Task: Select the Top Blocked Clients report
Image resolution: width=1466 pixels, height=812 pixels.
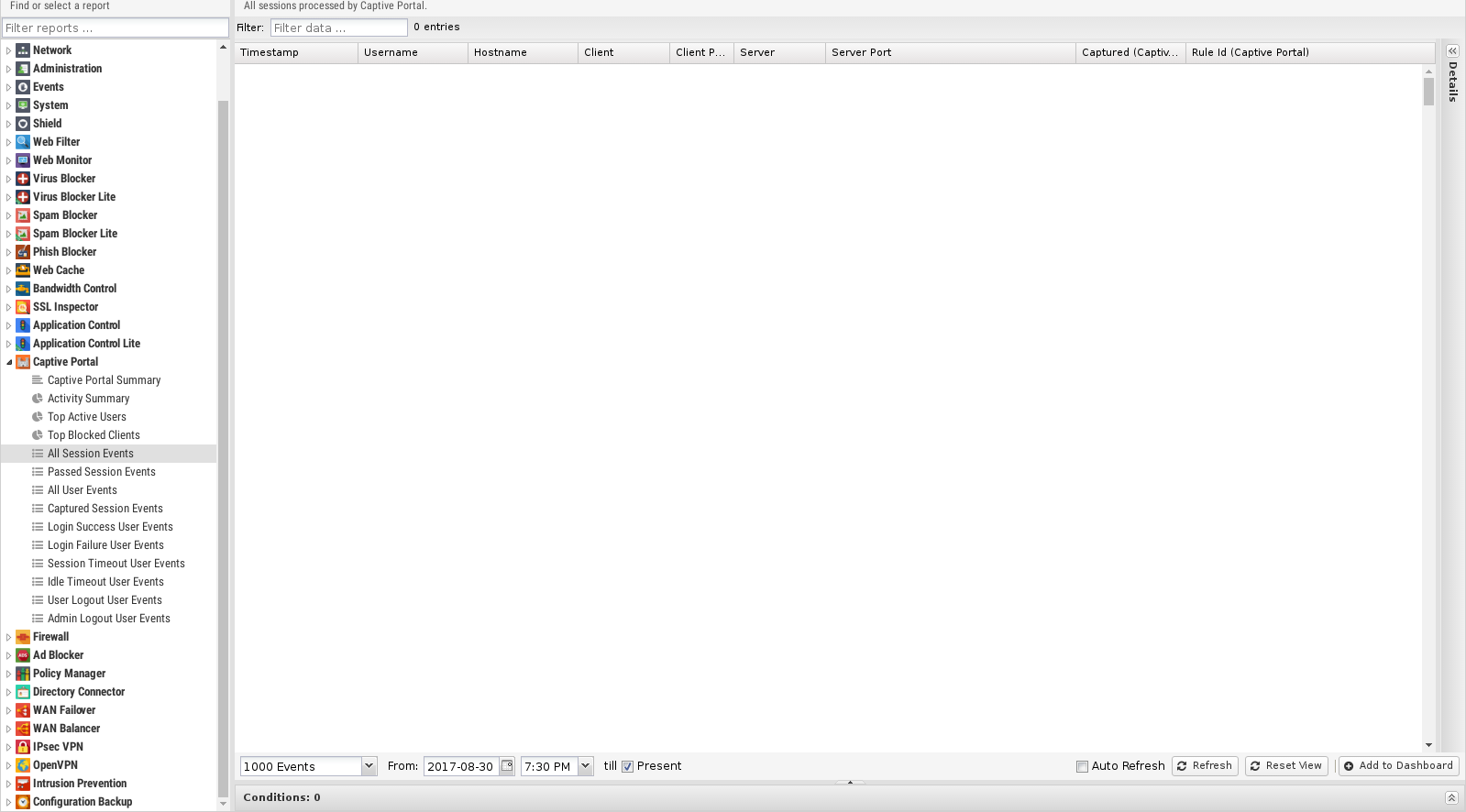Action: click(94, 435)
